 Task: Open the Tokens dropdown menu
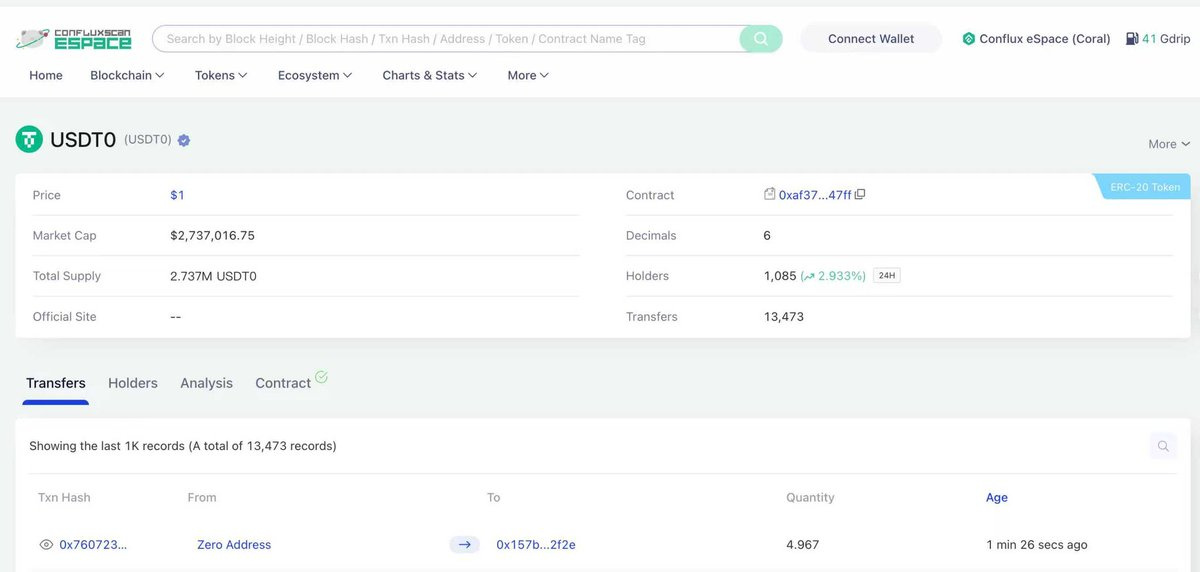pos(221,75)
